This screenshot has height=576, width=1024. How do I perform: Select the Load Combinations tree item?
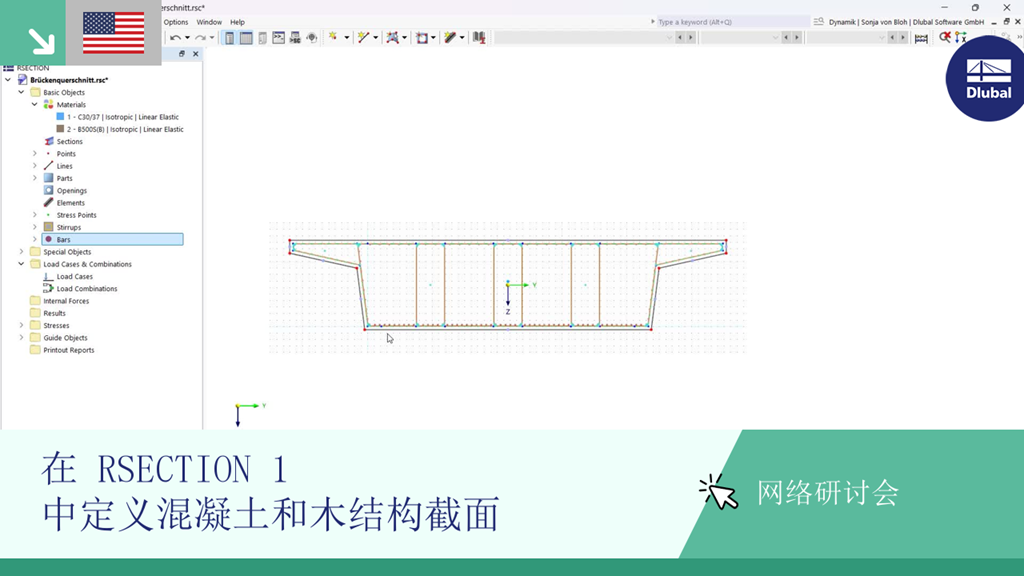click(87, 289)
